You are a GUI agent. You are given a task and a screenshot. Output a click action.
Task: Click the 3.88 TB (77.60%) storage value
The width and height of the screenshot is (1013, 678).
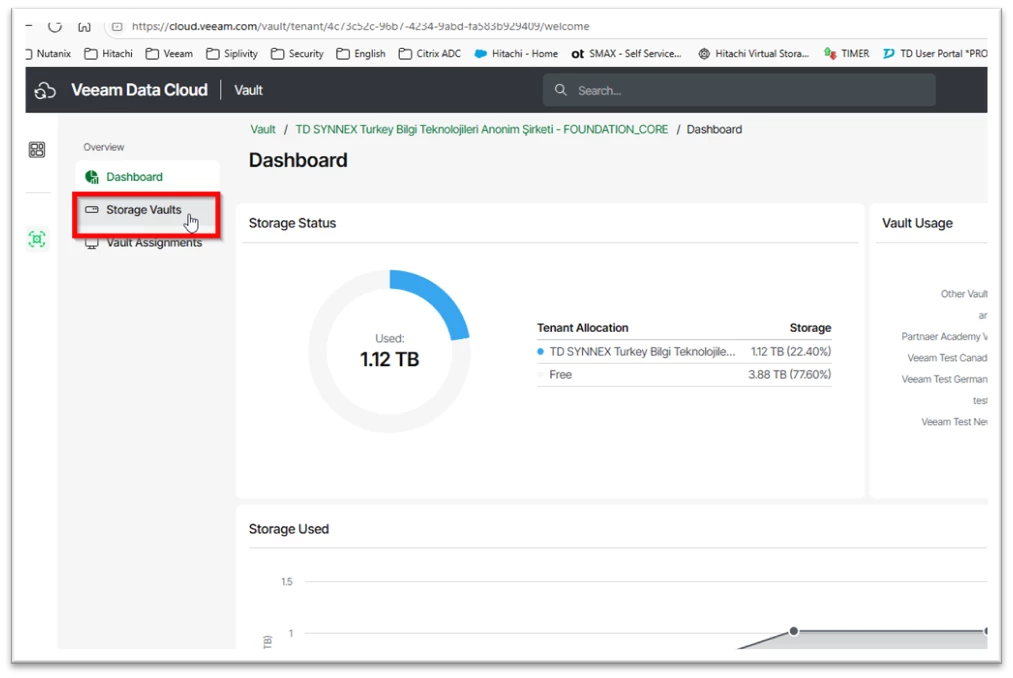(x=789, y=374)
